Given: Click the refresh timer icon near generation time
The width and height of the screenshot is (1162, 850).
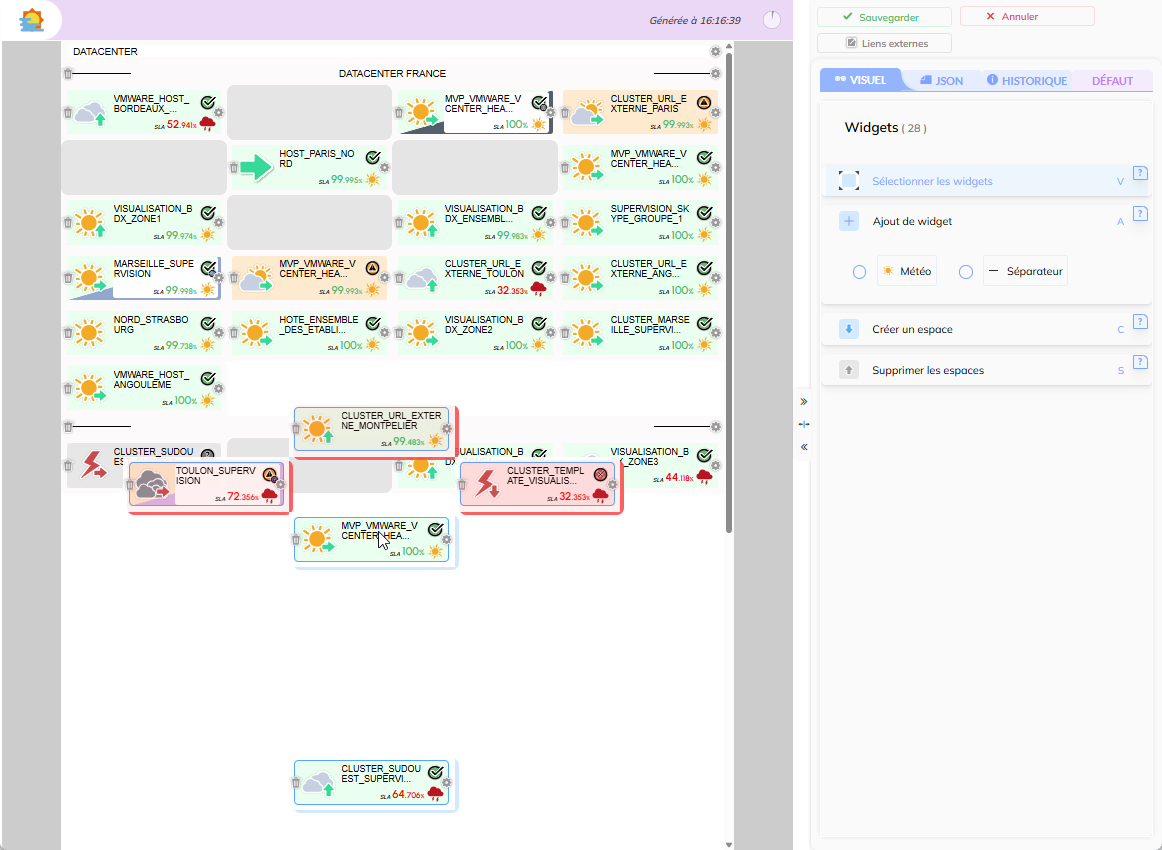Looking at the screenshot, I should coord(772,20).
